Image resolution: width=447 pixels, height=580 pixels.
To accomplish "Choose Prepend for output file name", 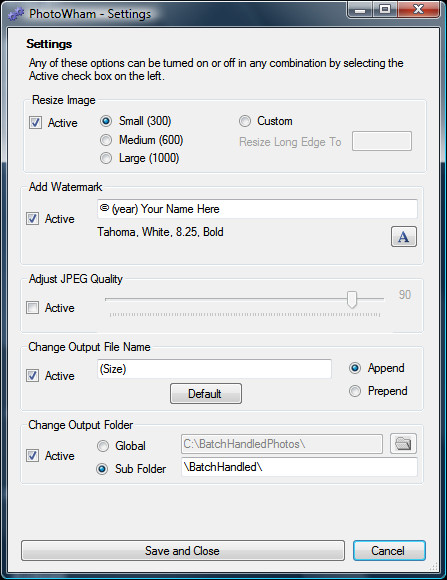I will pos(355,391).
